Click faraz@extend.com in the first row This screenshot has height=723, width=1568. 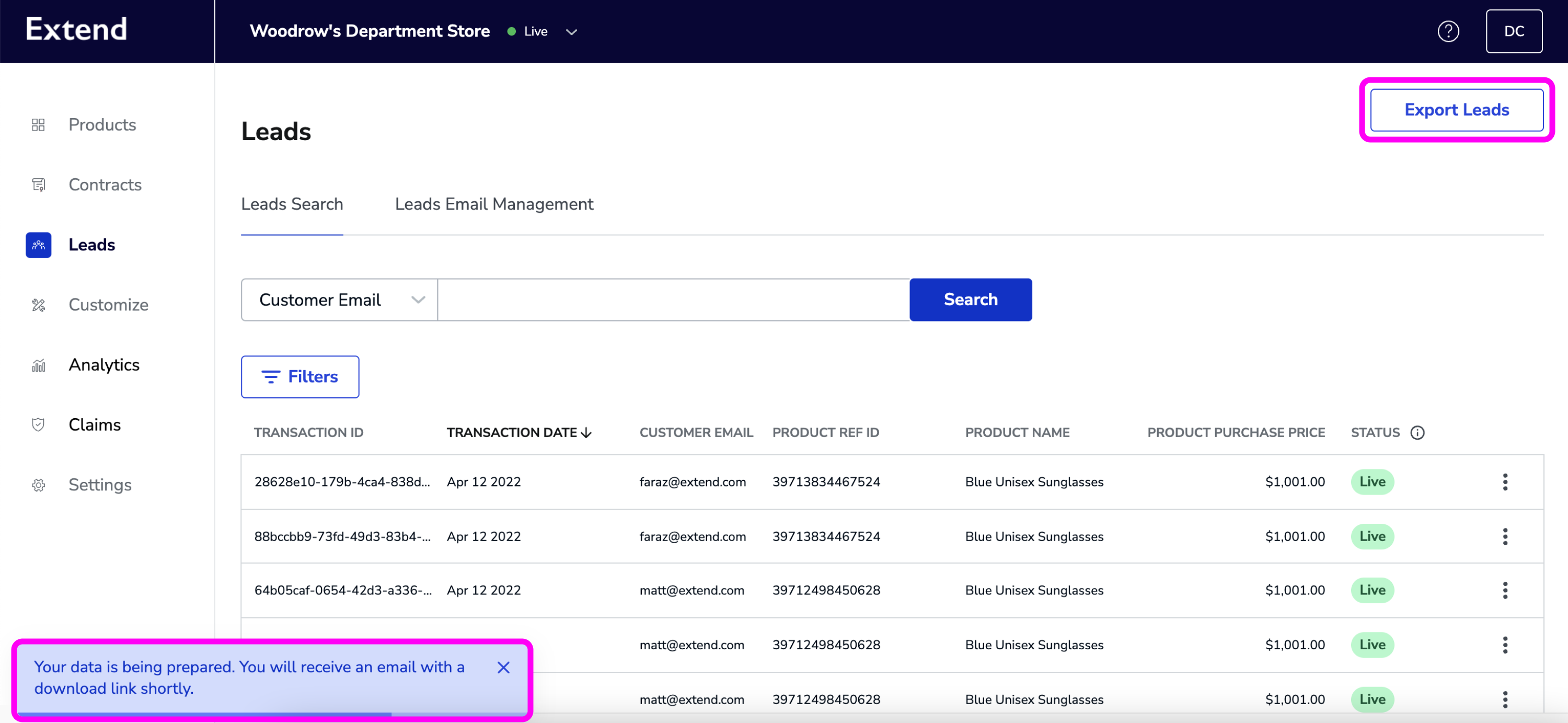692,482
